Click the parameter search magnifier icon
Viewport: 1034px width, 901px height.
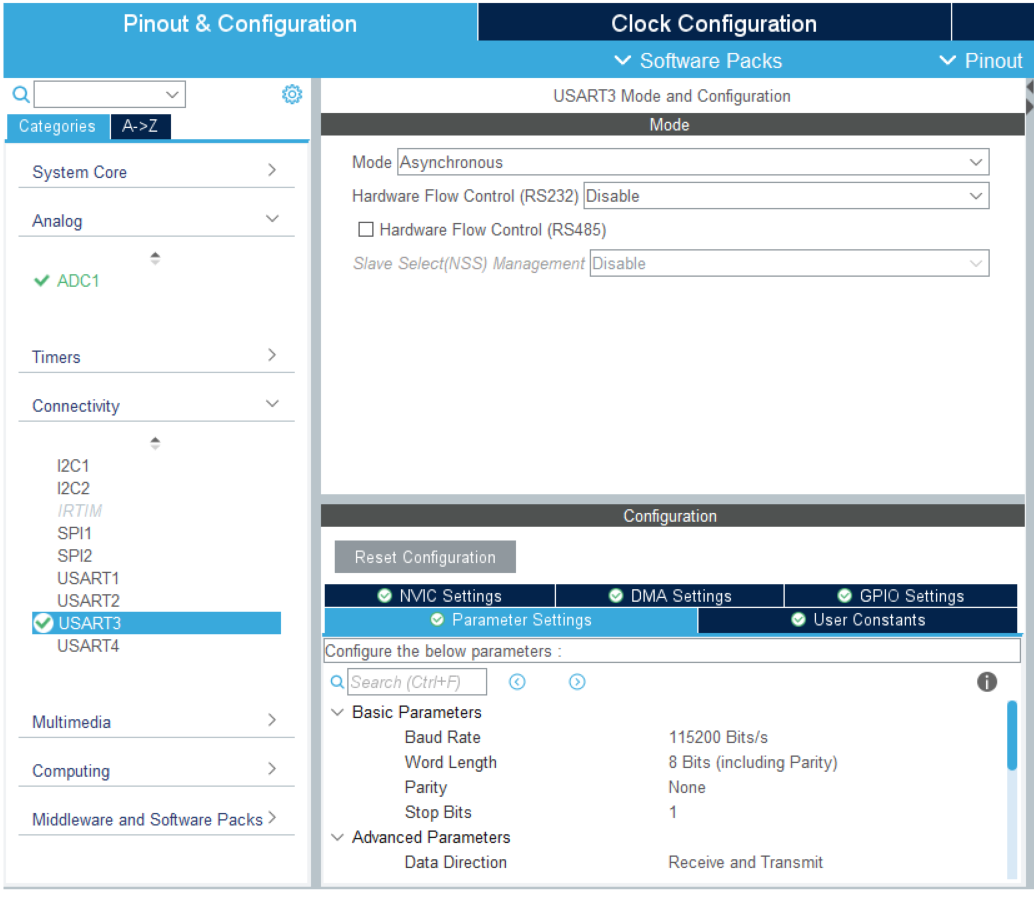[337, 682]
